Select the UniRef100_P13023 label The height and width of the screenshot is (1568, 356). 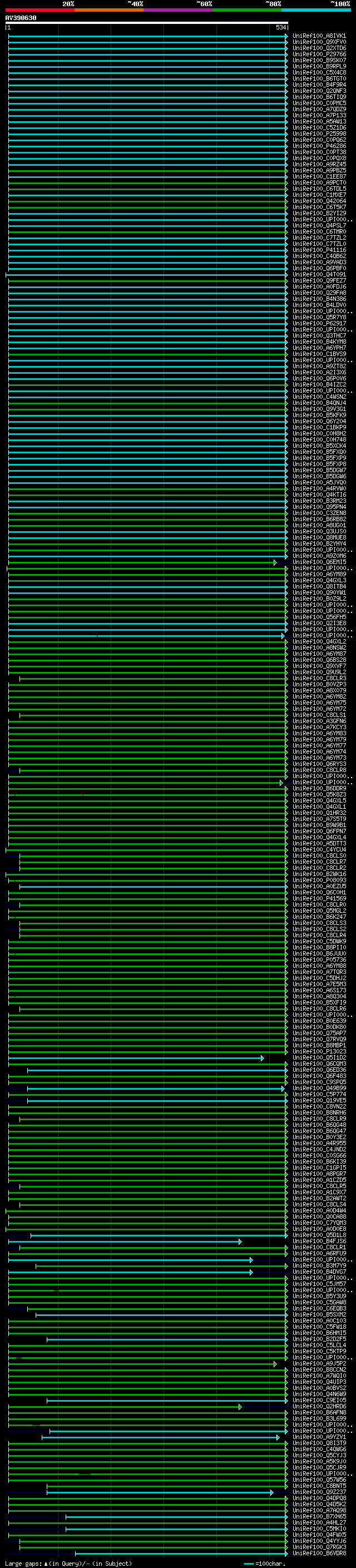(319, 1051)
